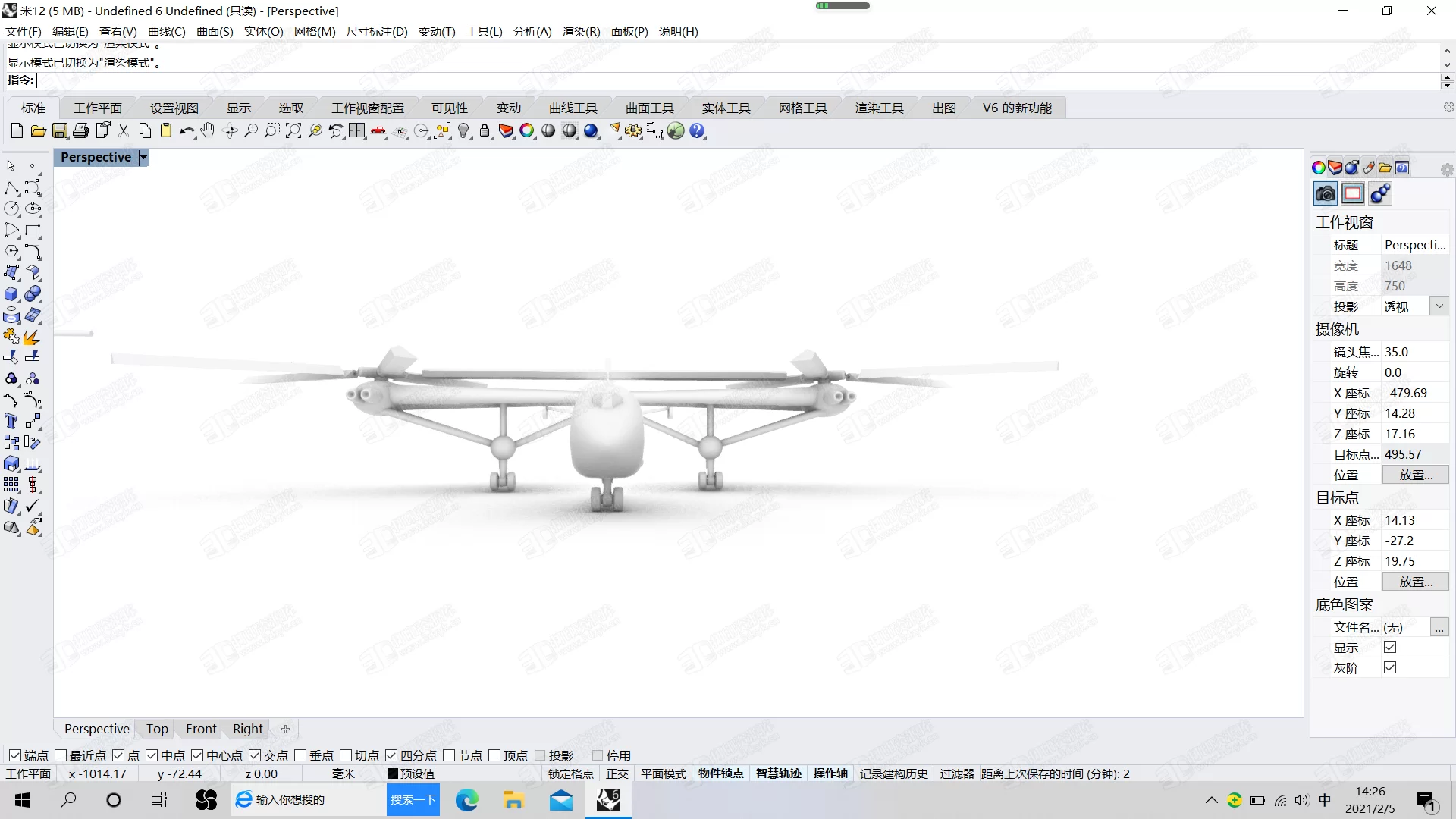Click the blue render sphere toolbar icon

click(x=591, y=131)
